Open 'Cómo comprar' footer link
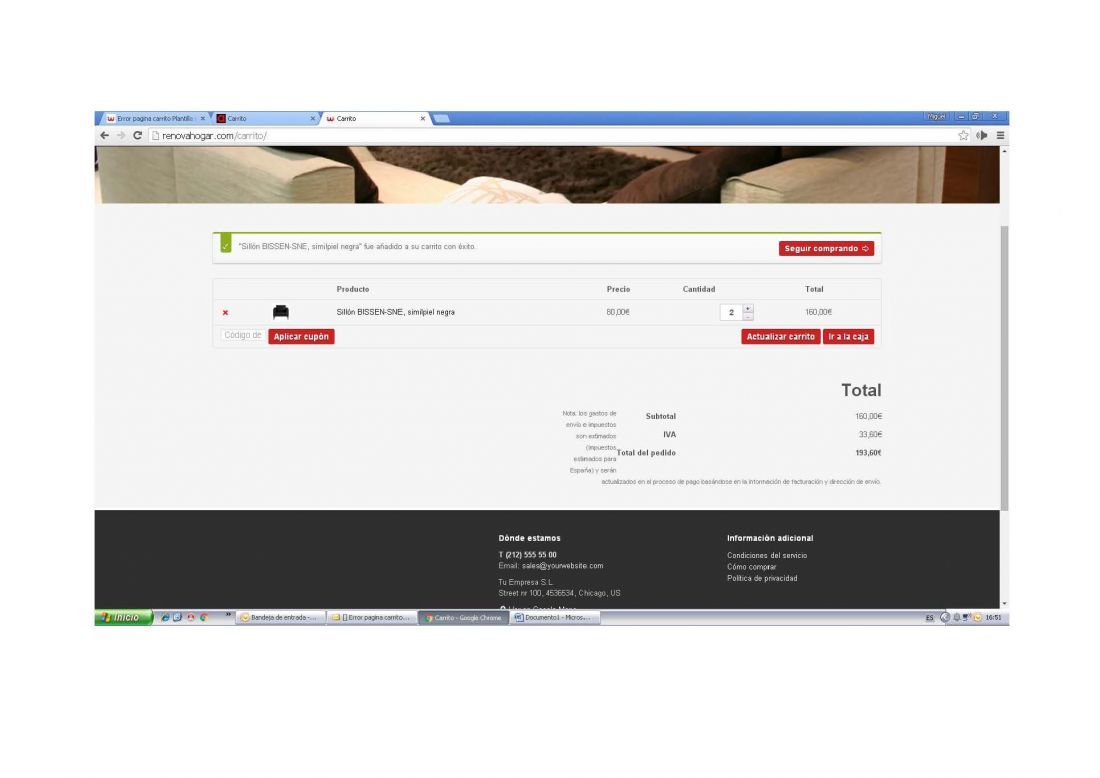The image size is (1100, 778). pyautogui.click(x=751, y=567)
